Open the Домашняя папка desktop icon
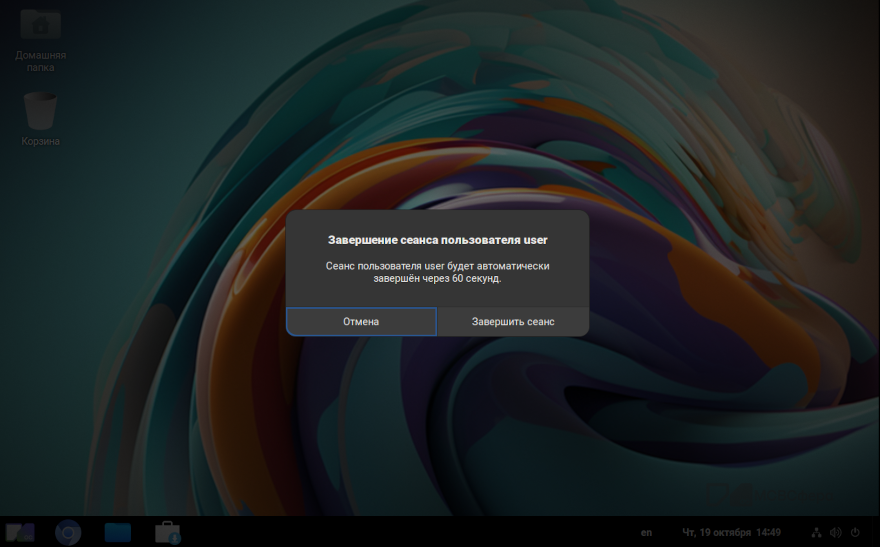Screen dimensions: 880x547 [41, 24]
